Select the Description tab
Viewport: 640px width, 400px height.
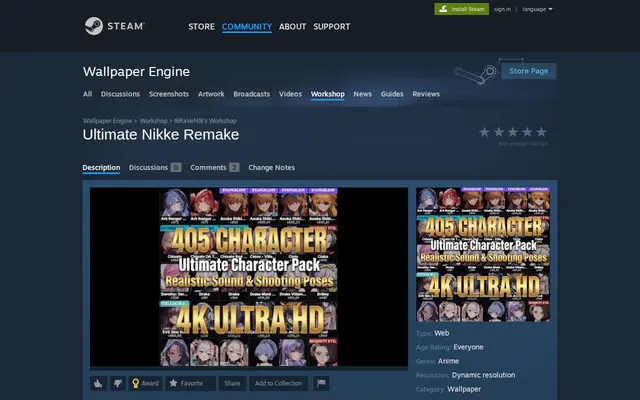coord(101,167)
